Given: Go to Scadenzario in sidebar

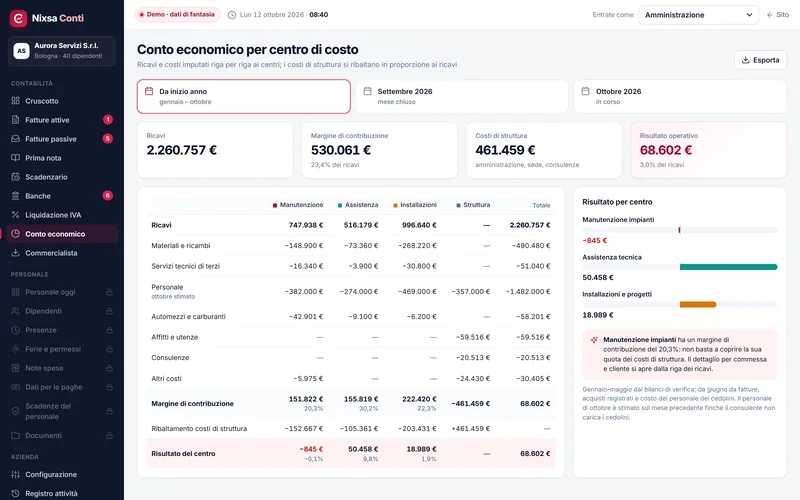Looking at the screenshot, I should pos(62,177).
